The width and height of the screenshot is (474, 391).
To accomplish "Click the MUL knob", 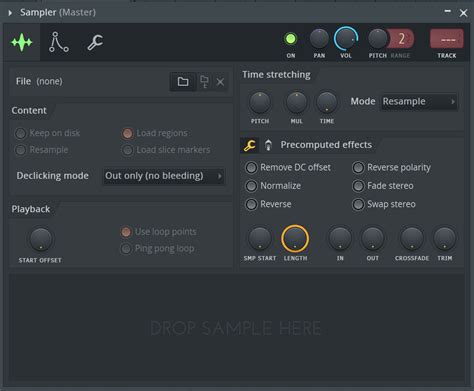I will click(296, 102).
